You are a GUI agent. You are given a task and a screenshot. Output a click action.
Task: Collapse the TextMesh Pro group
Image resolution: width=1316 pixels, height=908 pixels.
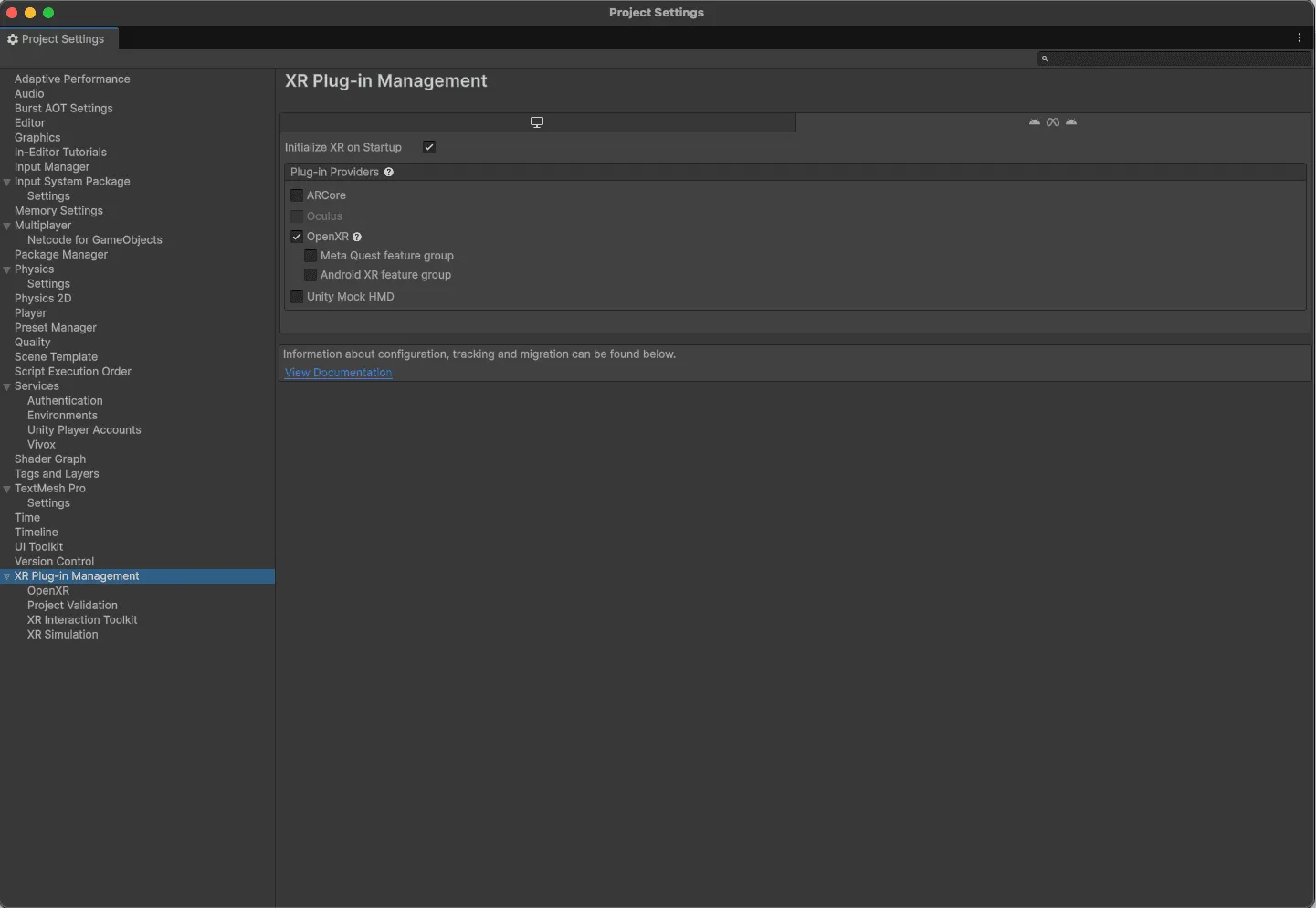(7, 489)
